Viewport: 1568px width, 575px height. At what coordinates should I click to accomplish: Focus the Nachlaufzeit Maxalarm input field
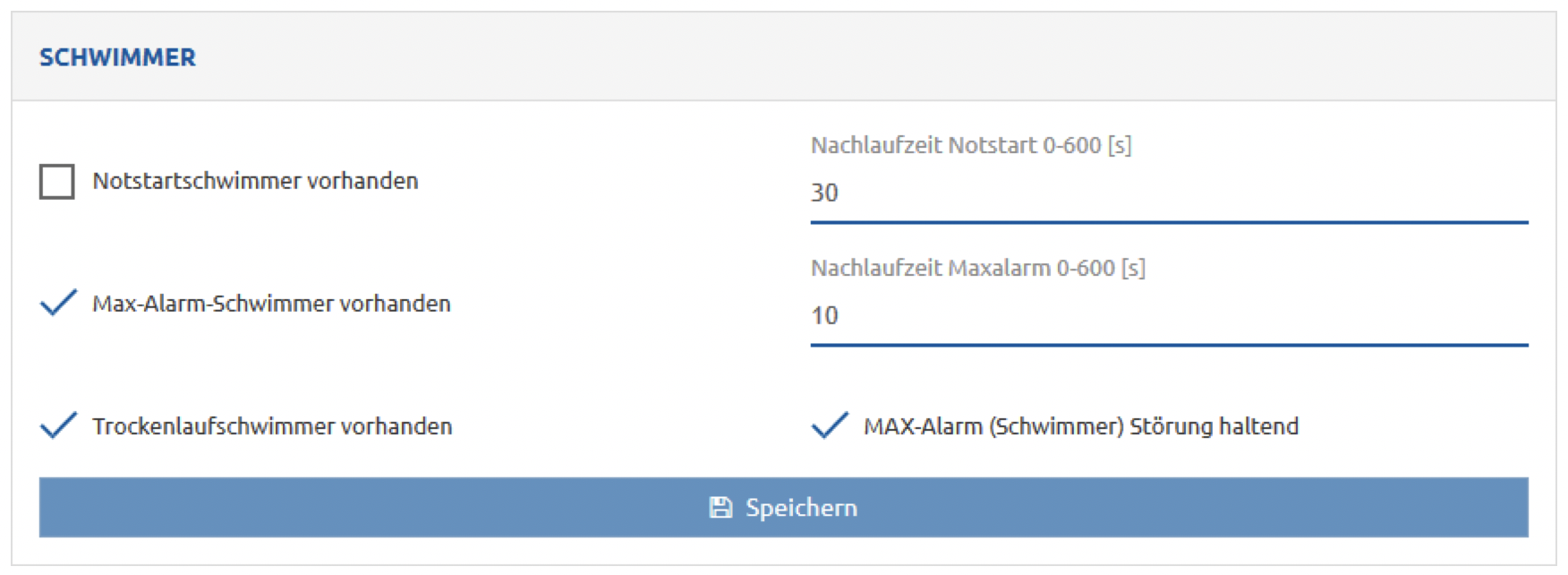click(x=1169, y=317)
